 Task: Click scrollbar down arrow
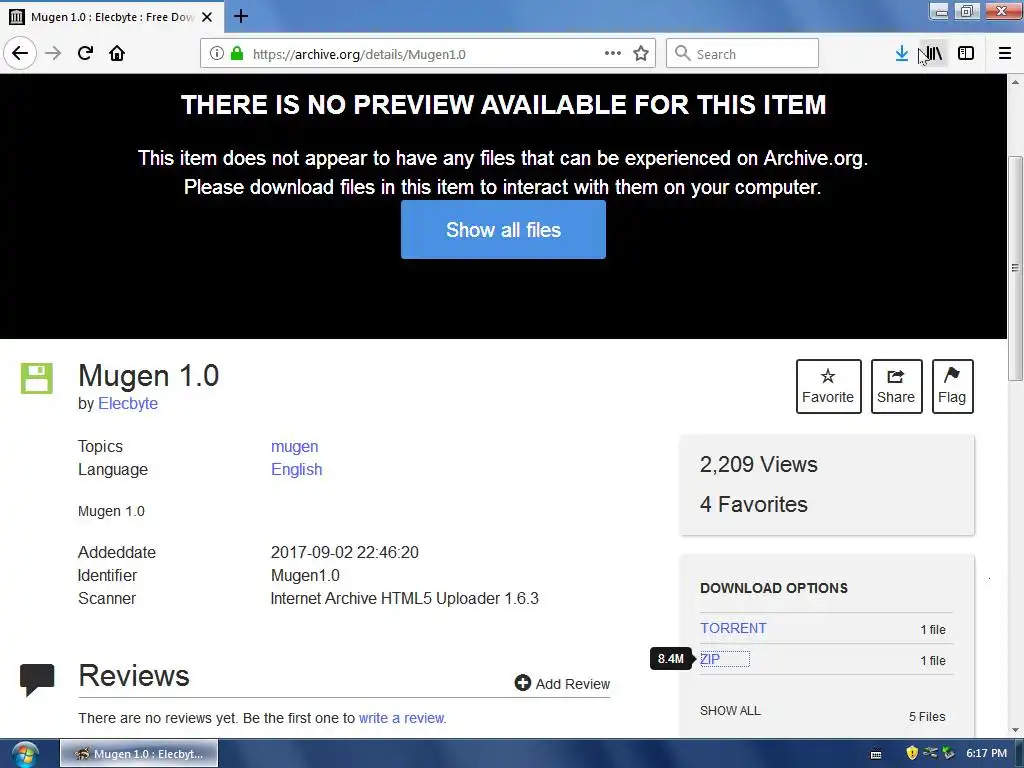[1015, 730]
